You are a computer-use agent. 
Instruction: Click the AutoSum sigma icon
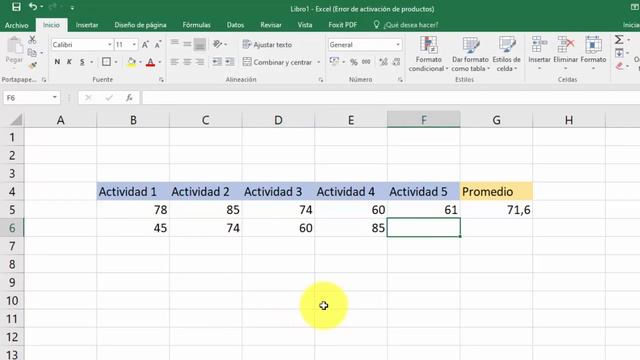[619, 40]
